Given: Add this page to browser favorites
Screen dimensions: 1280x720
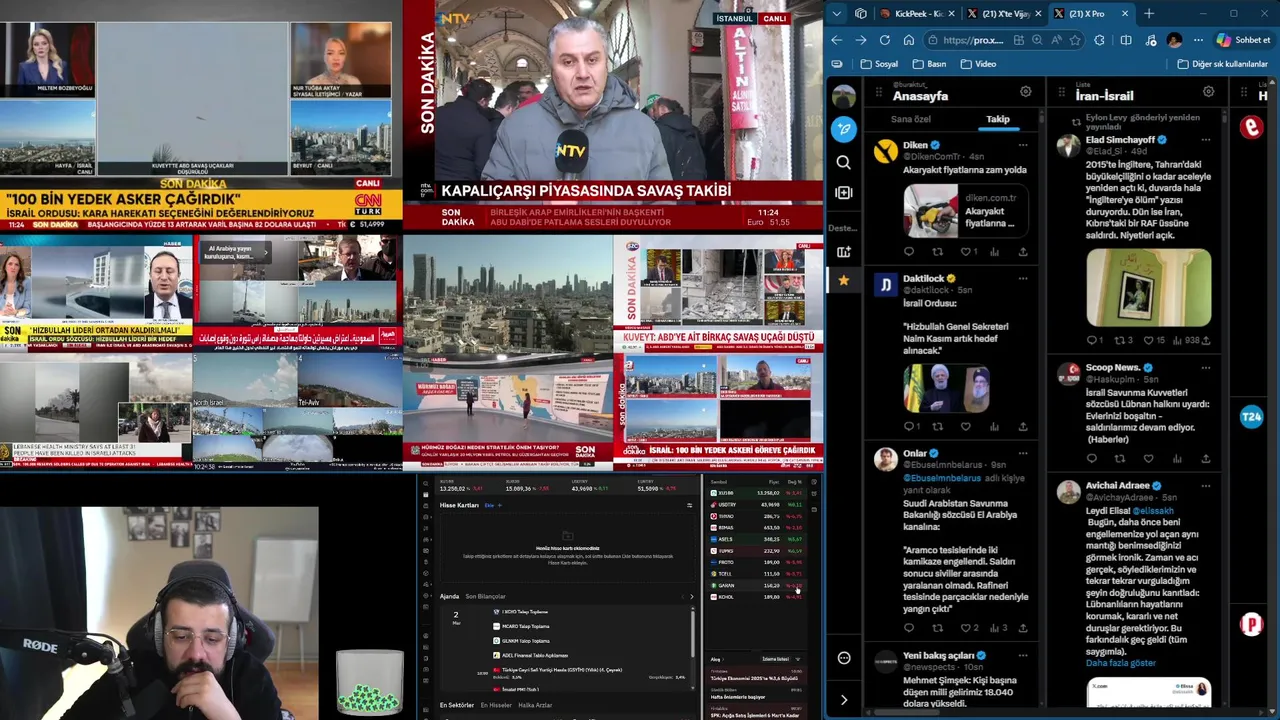Looking at the screenshot, I should point(1075,40).
